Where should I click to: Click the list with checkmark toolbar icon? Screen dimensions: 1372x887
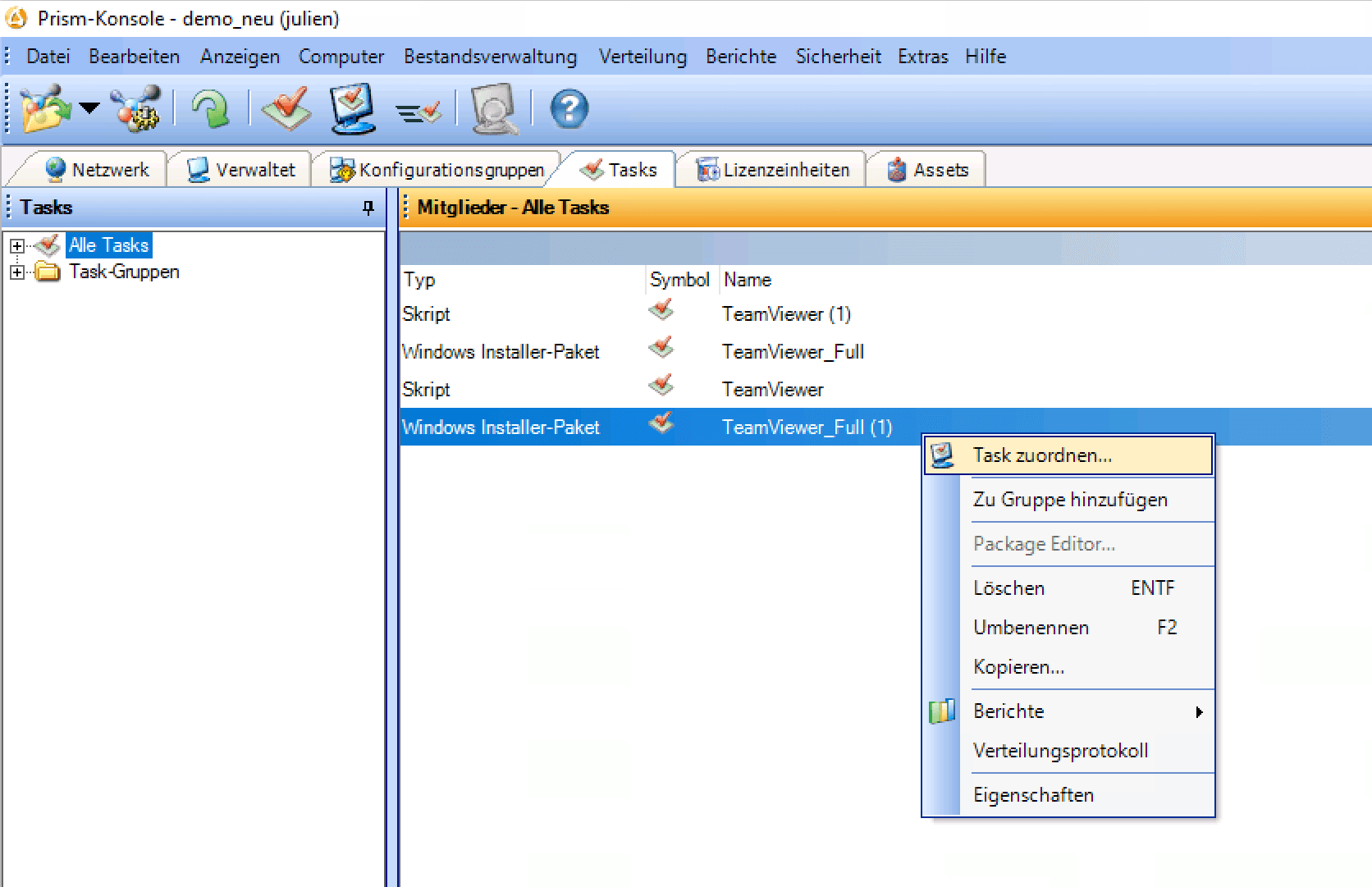click(x=418, y=112)
